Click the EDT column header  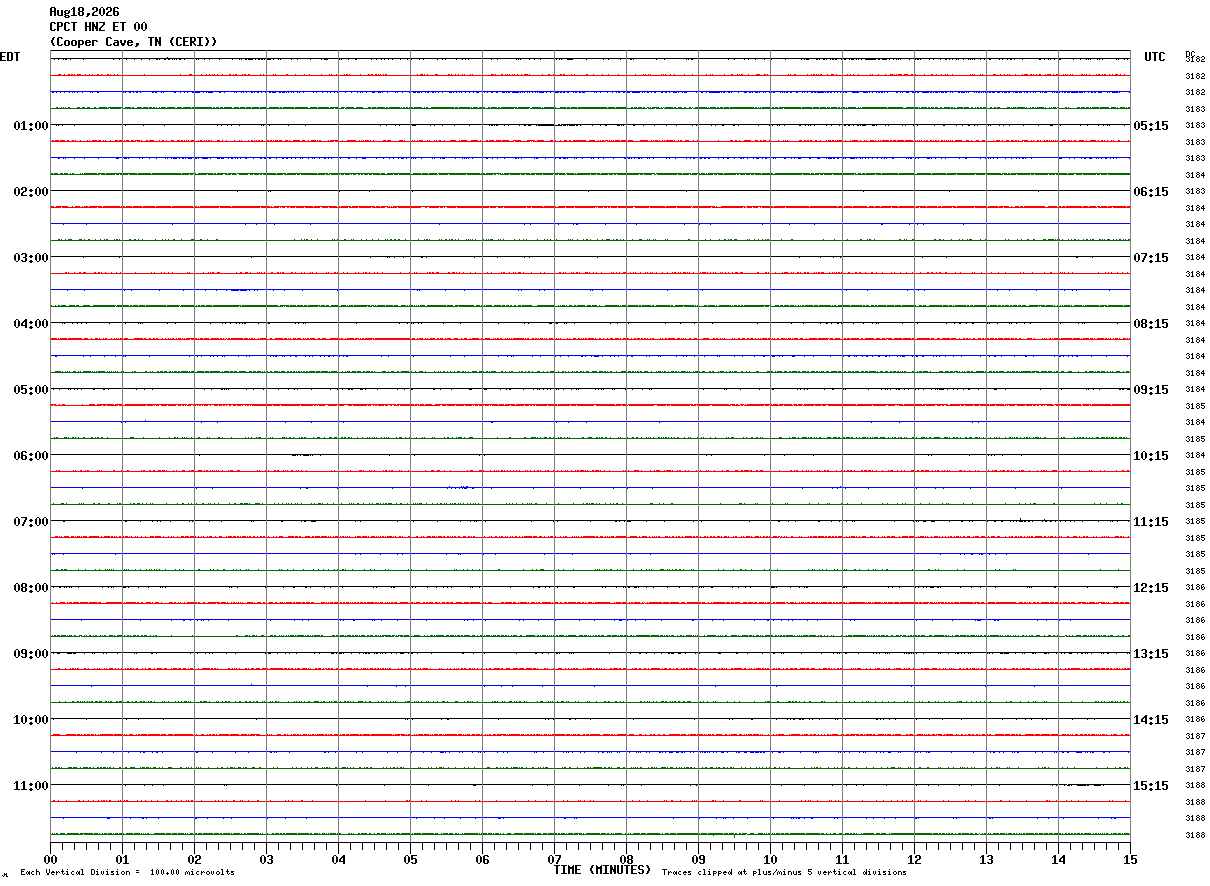point(10,57)
